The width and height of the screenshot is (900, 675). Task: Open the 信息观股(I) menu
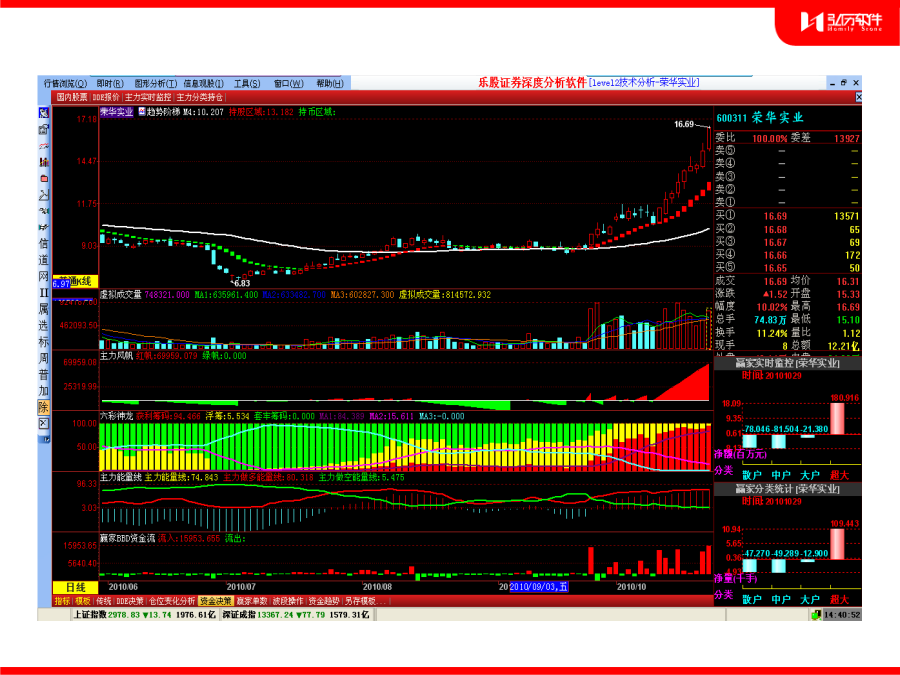[x=203, y=83]
